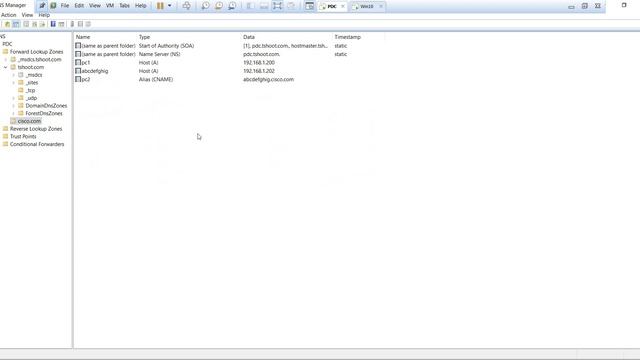Select the tshoot.com zone label
The height and width of the screenshot is (360, 640).
point(31,67)
